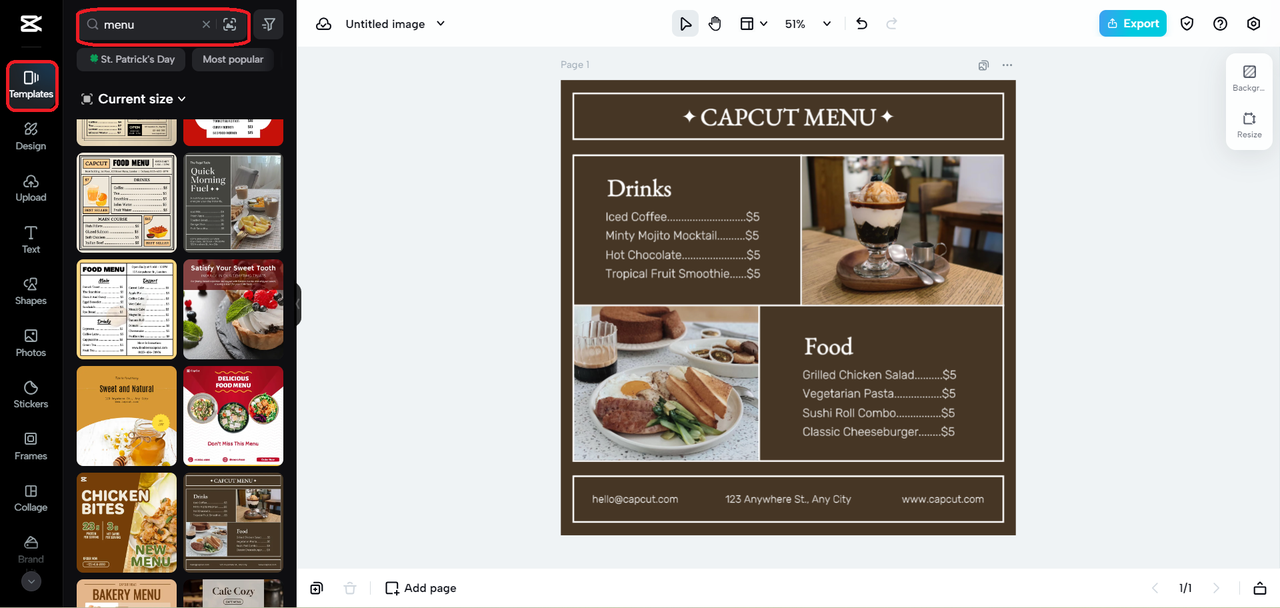Open the Design panel
Screen dimensions: 1280x608
pos(31,136)
